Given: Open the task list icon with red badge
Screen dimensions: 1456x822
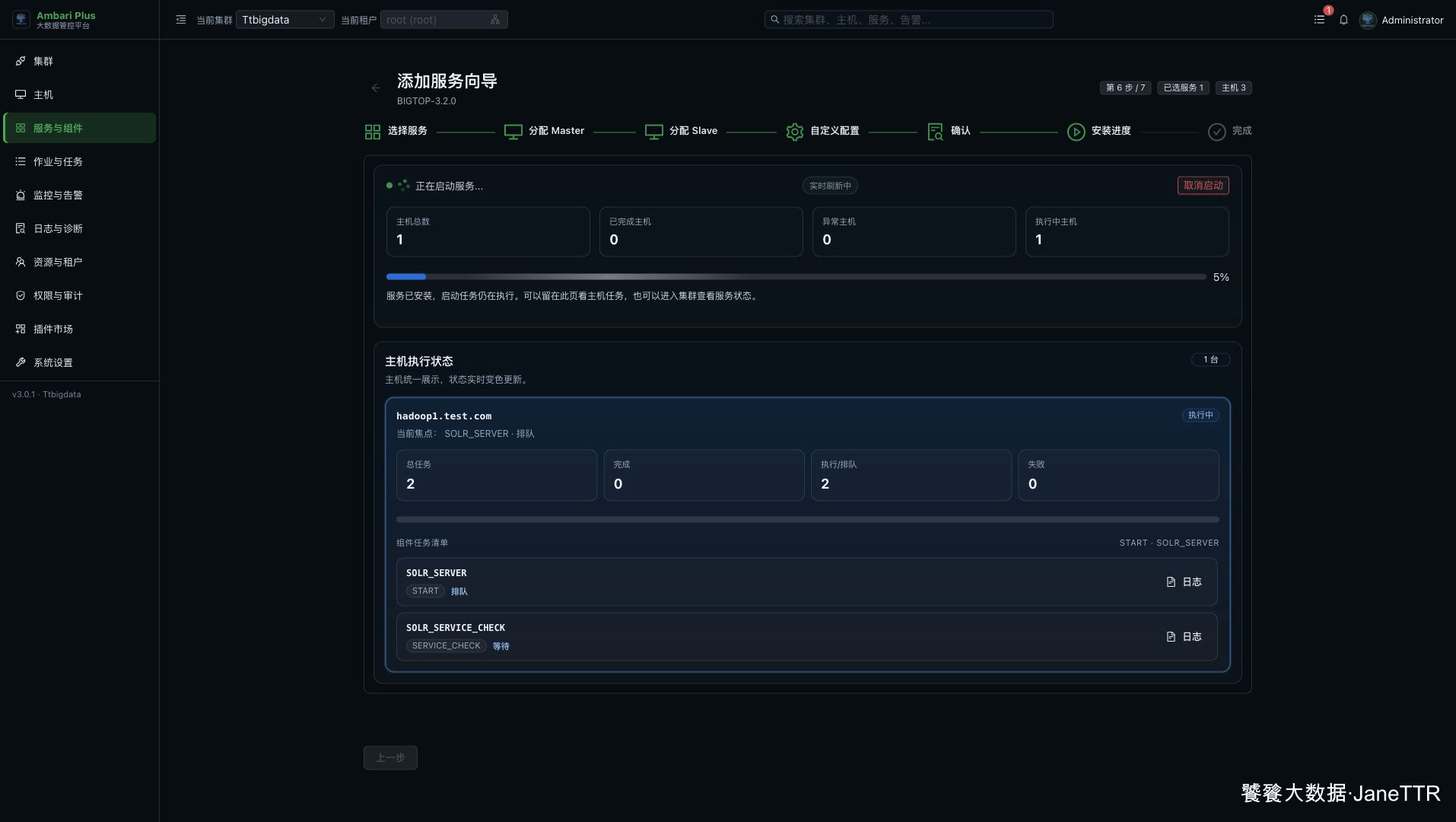Looking at the screenshot, I should click(1320, 20).
